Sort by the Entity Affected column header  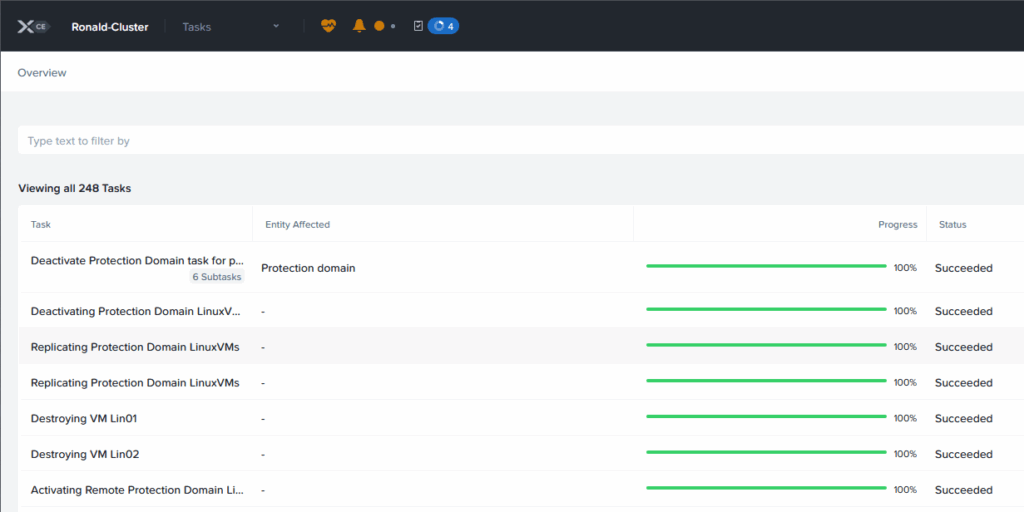(297, 225)
